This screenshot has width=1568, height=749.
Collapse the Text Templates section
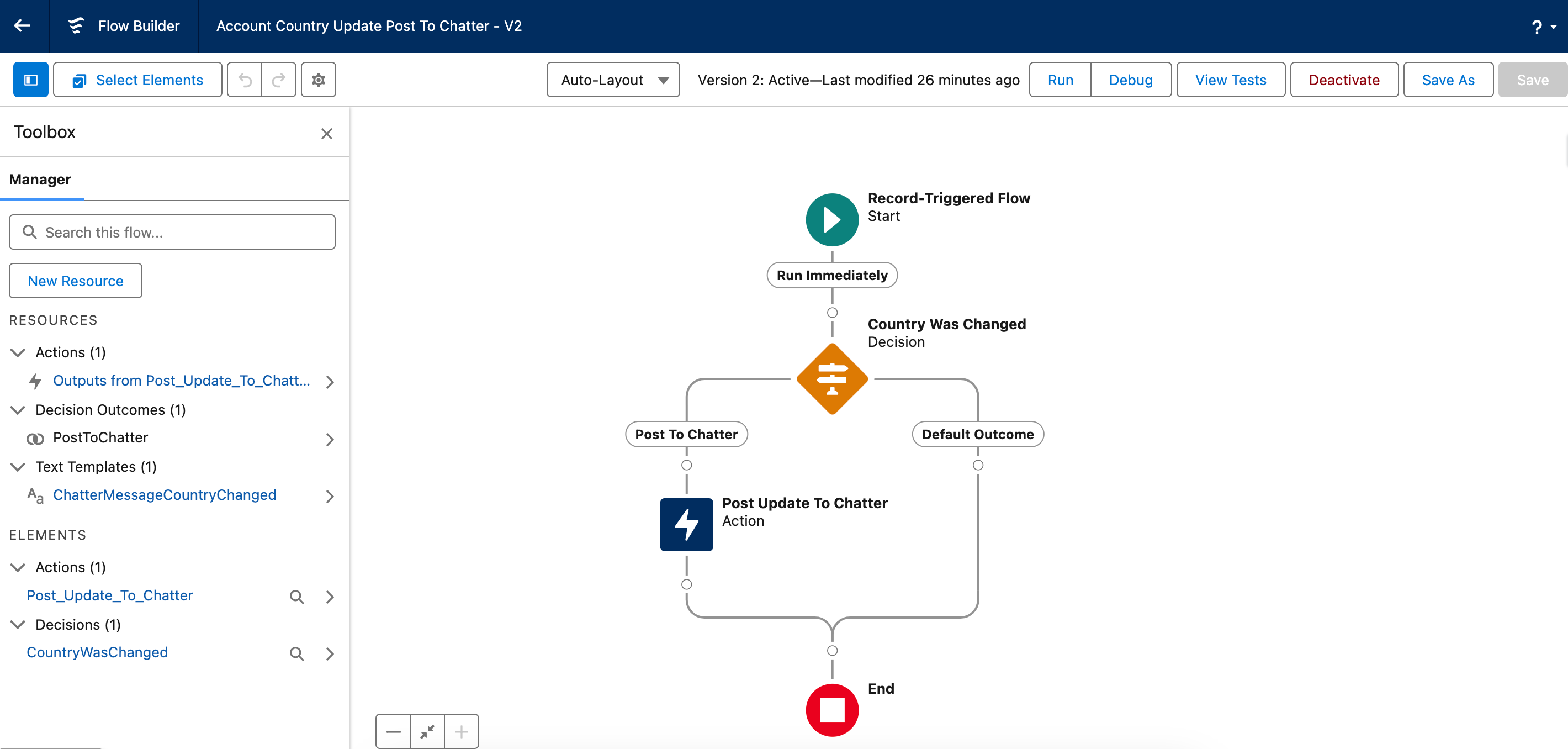pyautogui.click(x=18, y=467)
